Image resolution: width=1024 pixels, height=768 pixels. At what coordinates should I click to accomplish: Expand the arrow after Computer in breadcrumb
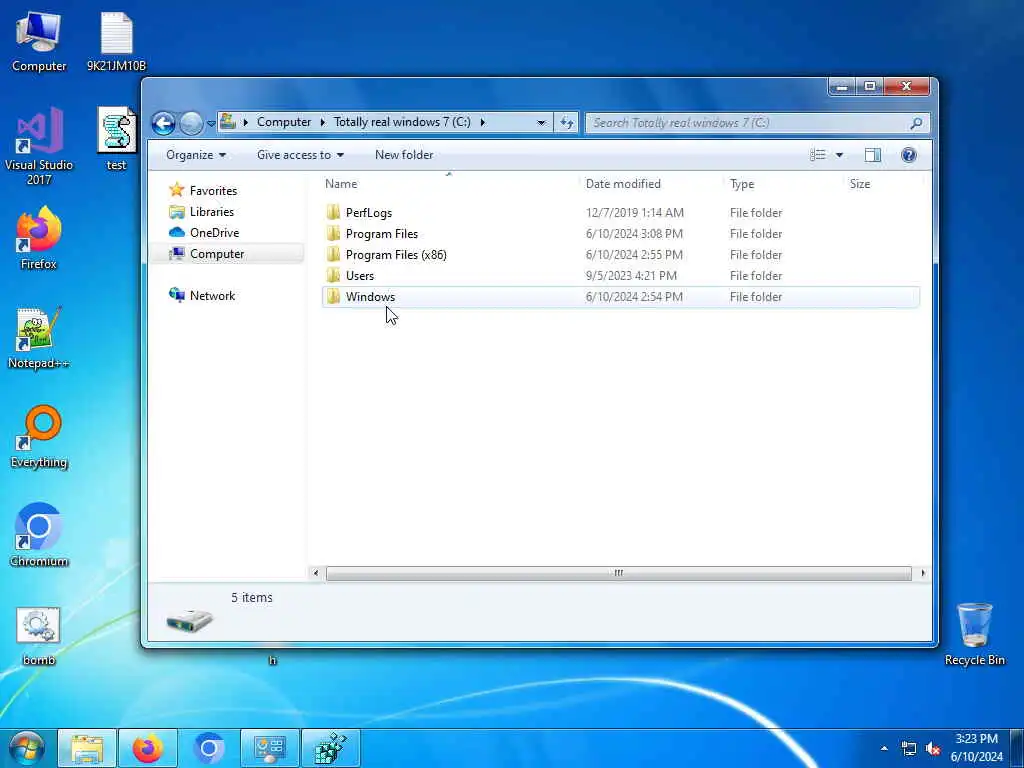coord(322,122)
